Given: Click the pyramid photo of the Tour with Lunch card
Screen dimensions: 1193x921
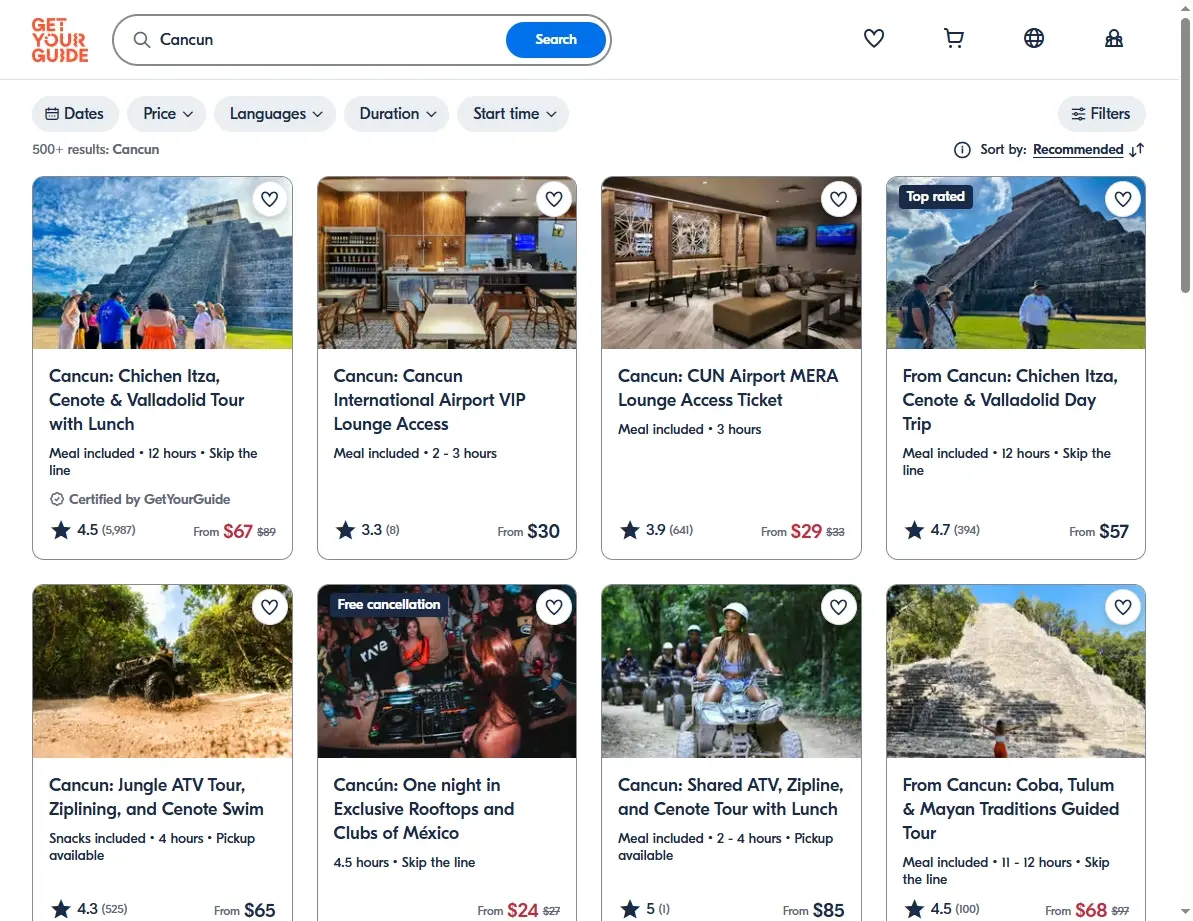Looking at the screenshot, I should click(x=162, y=263).
